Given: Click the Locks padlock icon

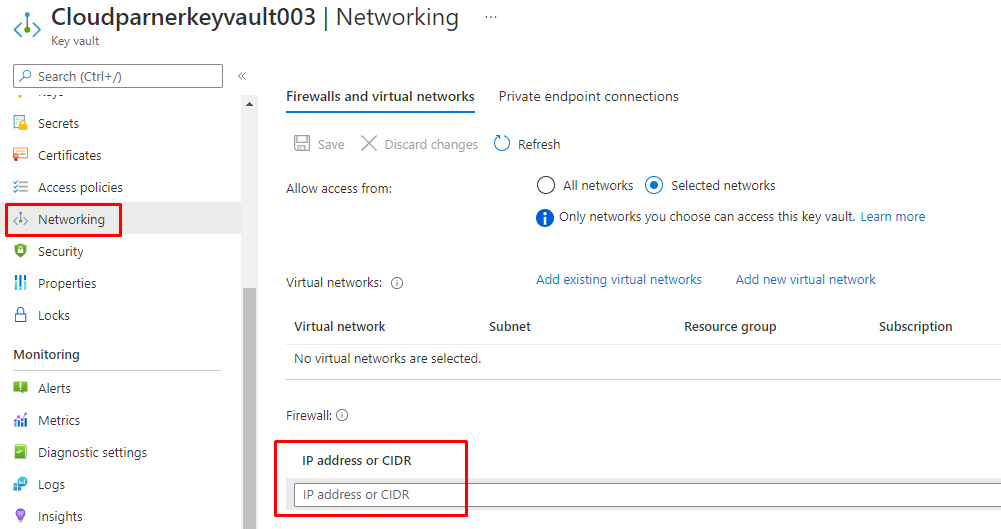Looking at the screenshot, I should [20, 315].
